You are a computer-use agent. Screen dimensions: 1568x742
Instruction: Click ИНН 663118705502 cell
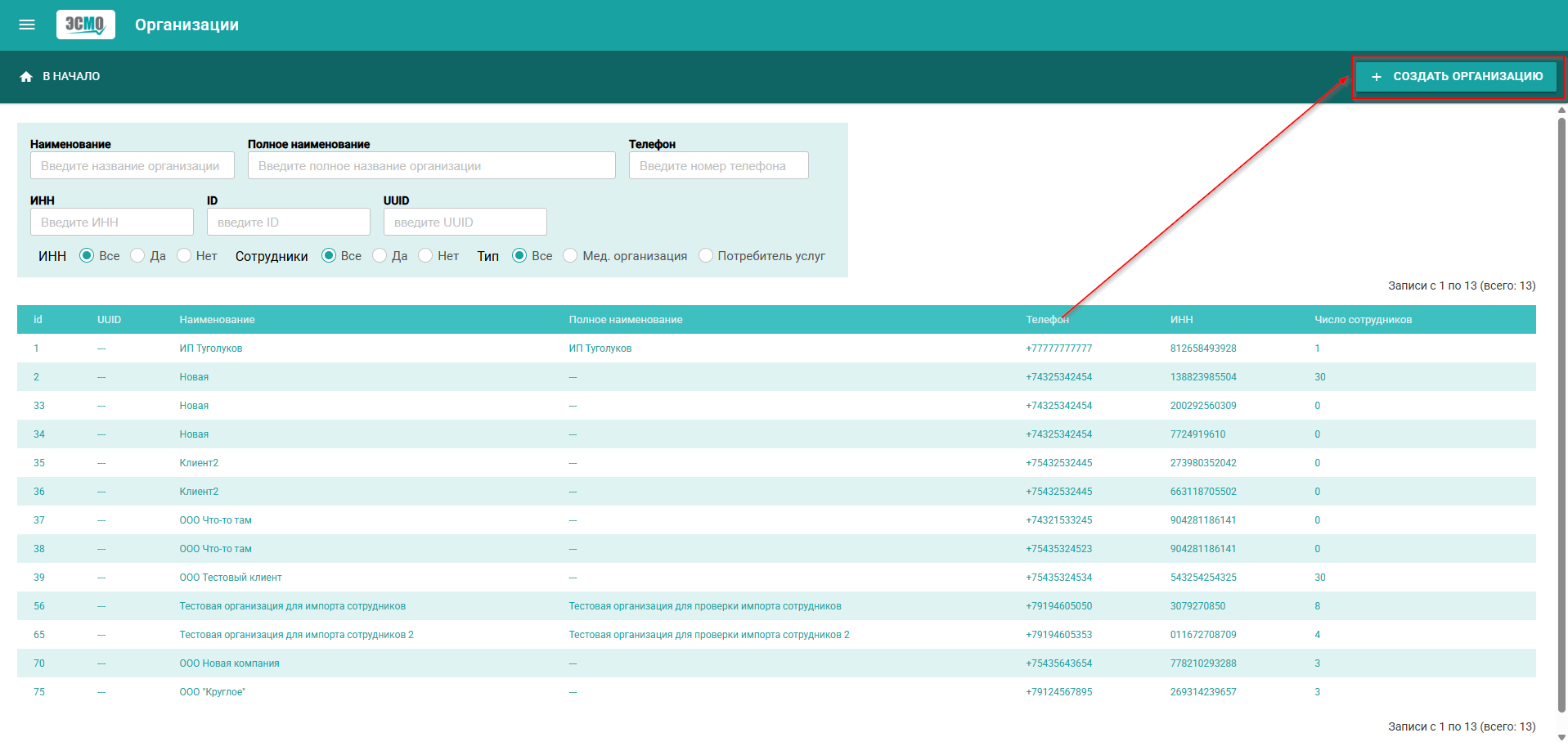tap(1203, 491)
